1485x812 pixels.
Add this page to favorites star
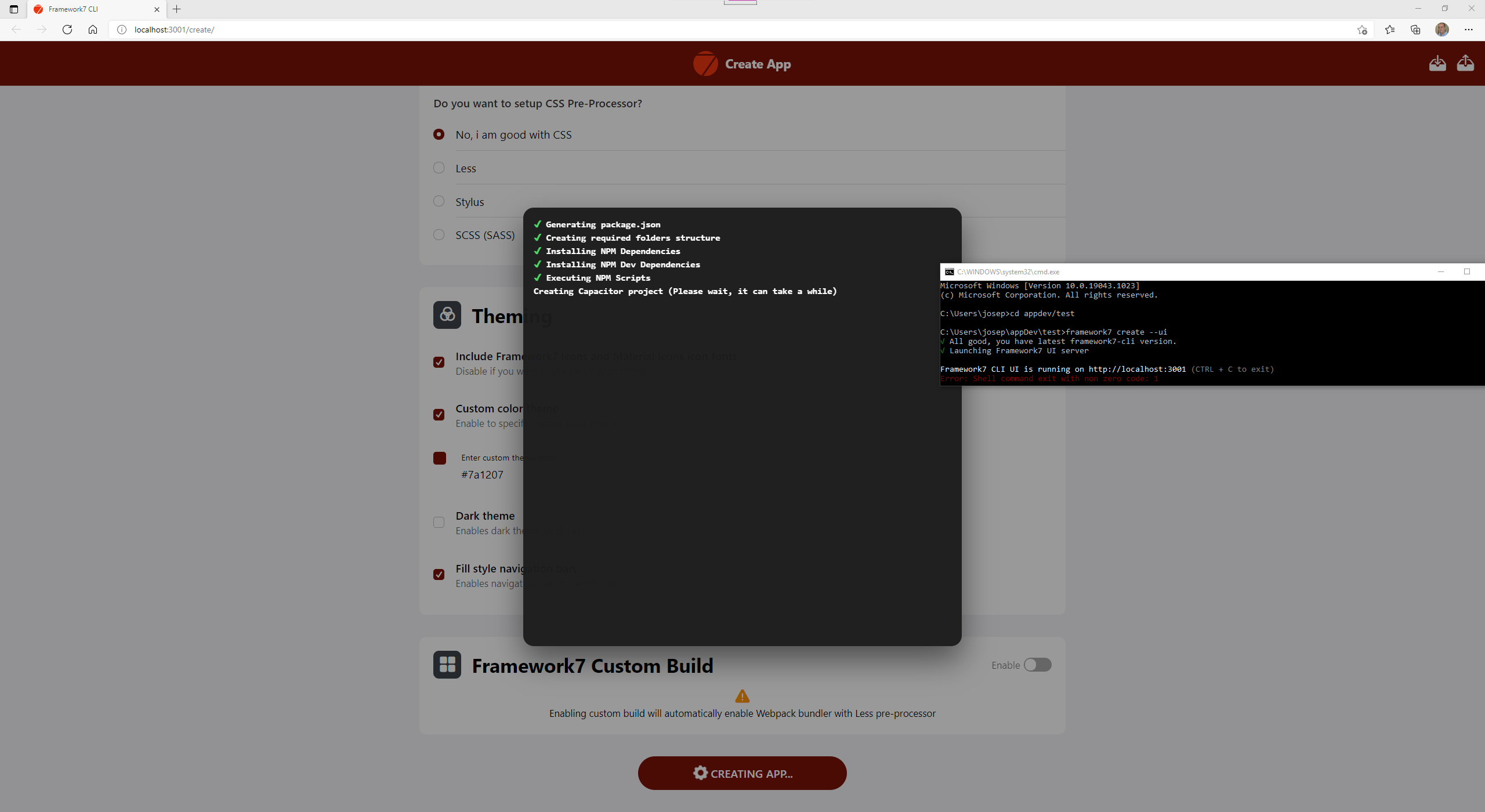(x=1362, y=30)
